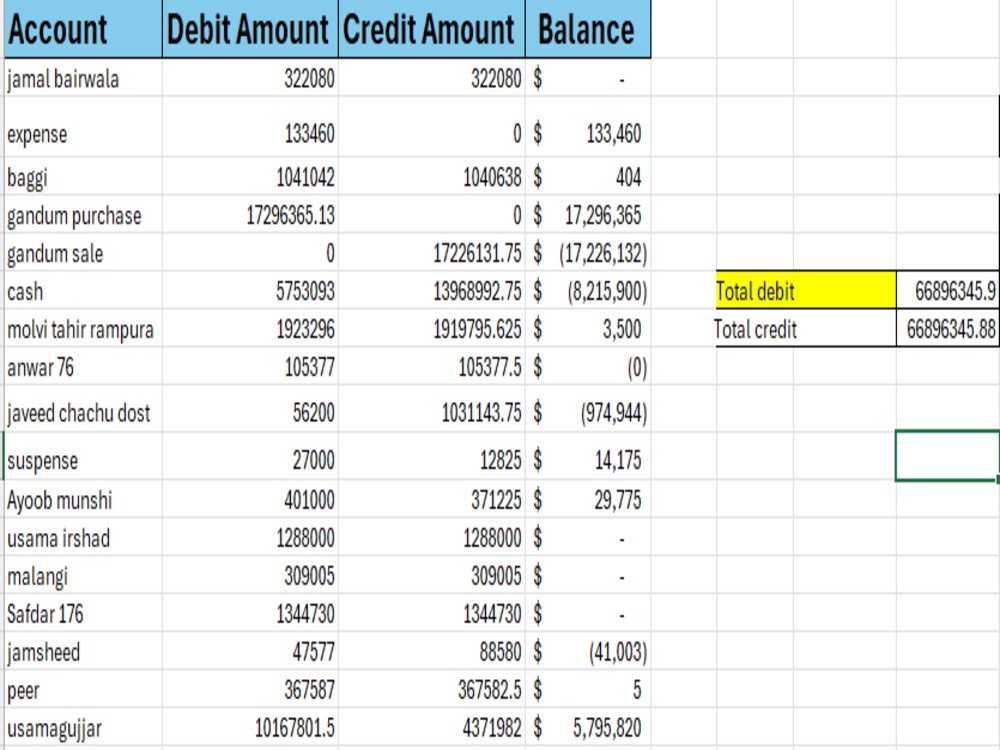Click the suspense account cell
The height and width of the screenshot is (750, 1000).
click(x=83, y=457)
